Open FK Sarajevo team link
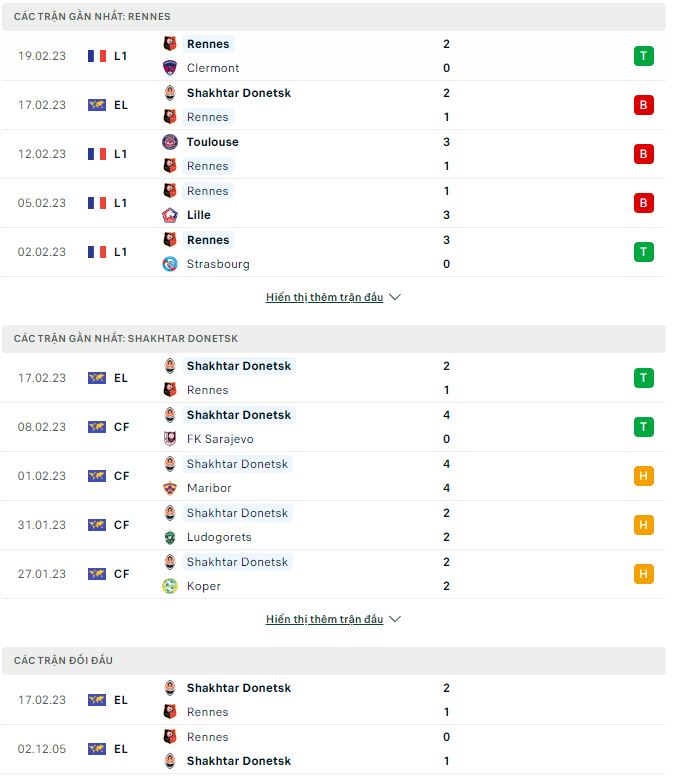 (x=220, y=439)
